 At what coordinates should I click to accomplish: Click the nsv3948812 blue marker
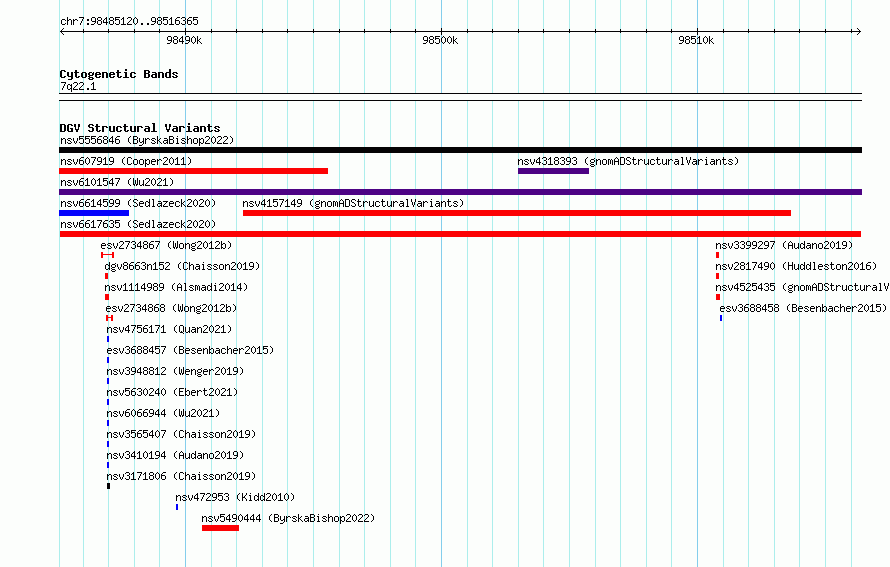[x=108, y=381]
